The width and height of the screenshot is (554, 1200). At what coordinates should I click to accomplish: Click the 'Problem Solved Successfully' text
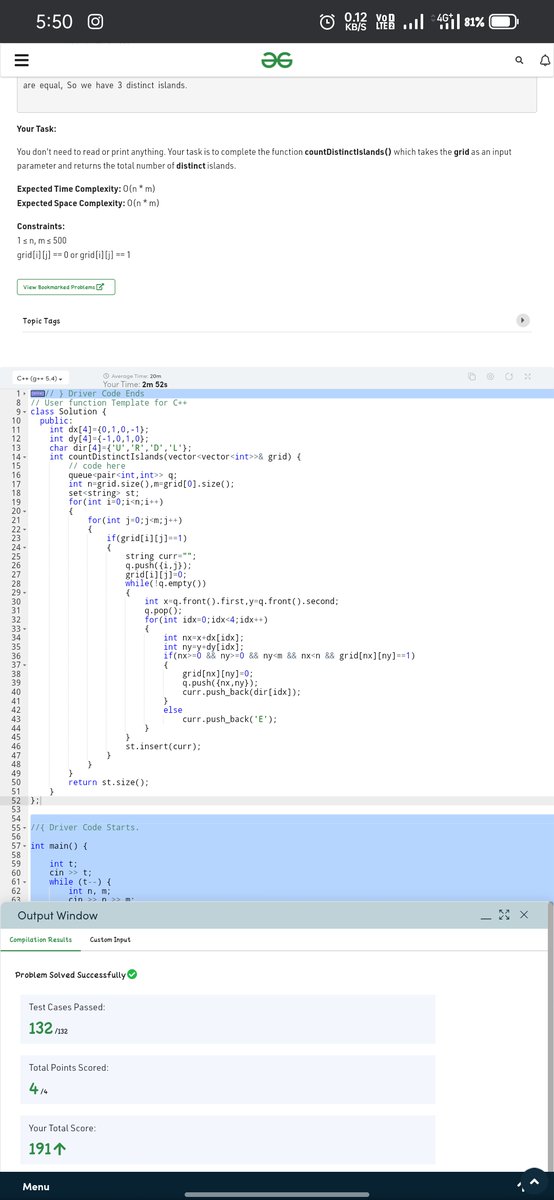click(x=70, y=975)
